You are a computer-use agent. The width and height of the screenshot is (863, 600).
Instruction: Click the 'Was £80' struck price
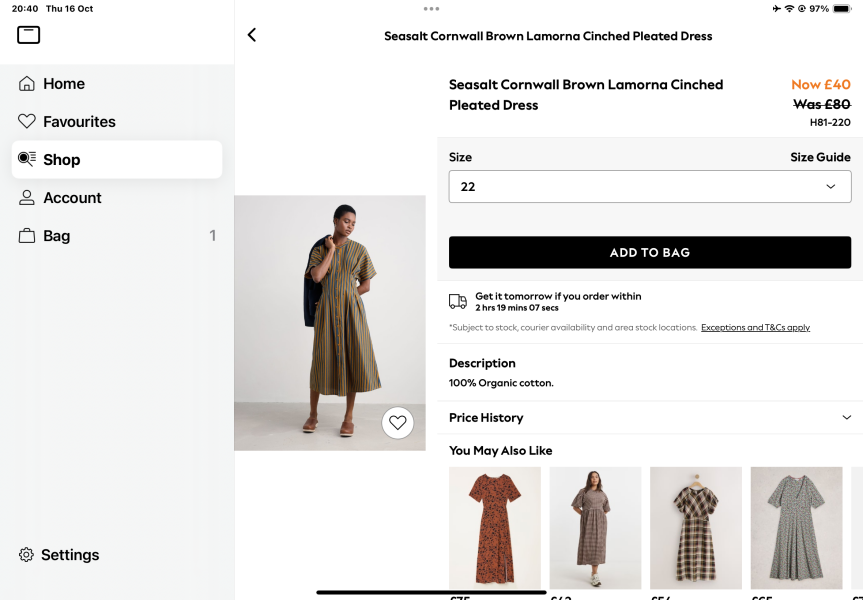[x=822, y=104]
